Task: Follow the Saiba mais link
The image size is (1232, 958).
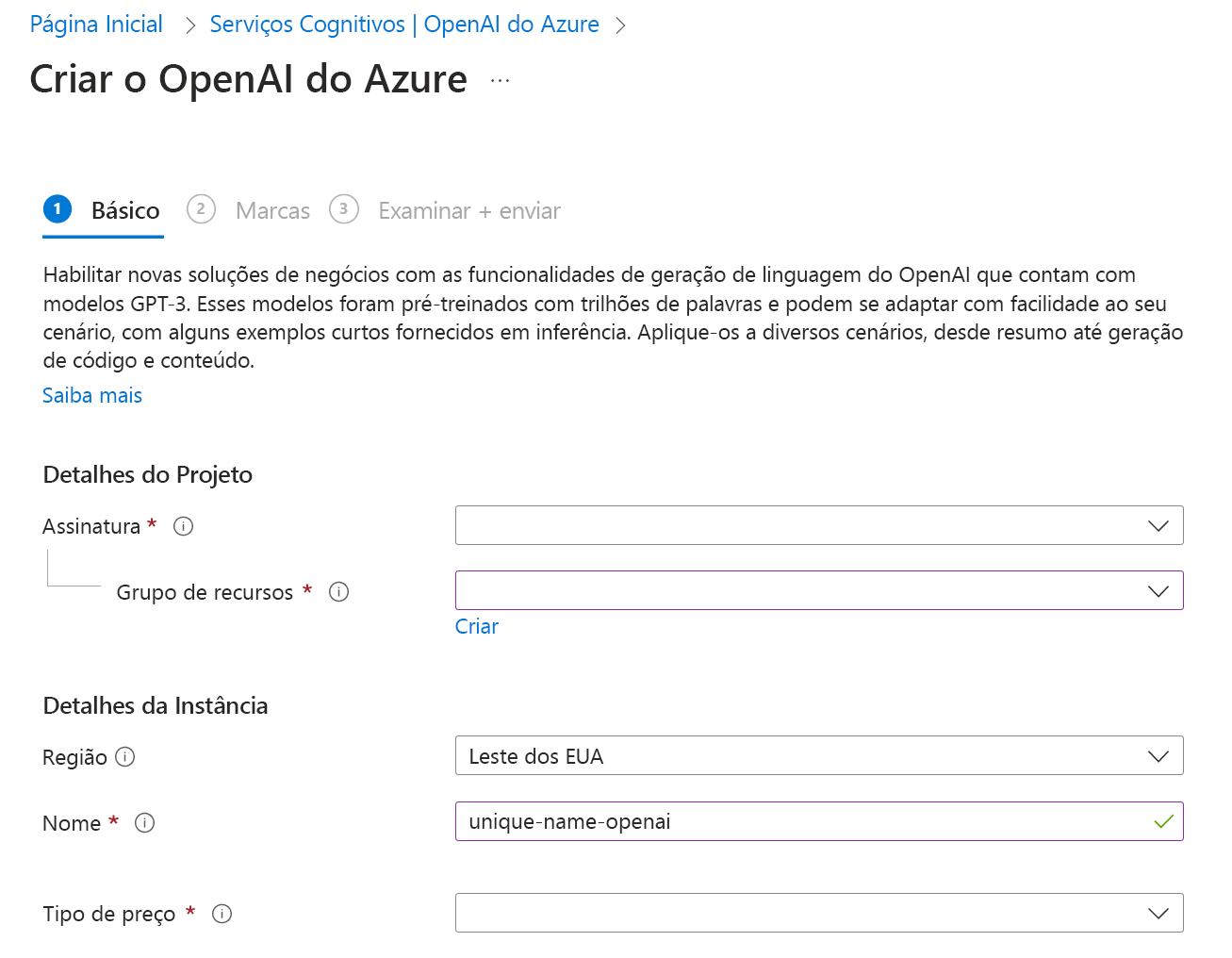Action: point(92,395)
